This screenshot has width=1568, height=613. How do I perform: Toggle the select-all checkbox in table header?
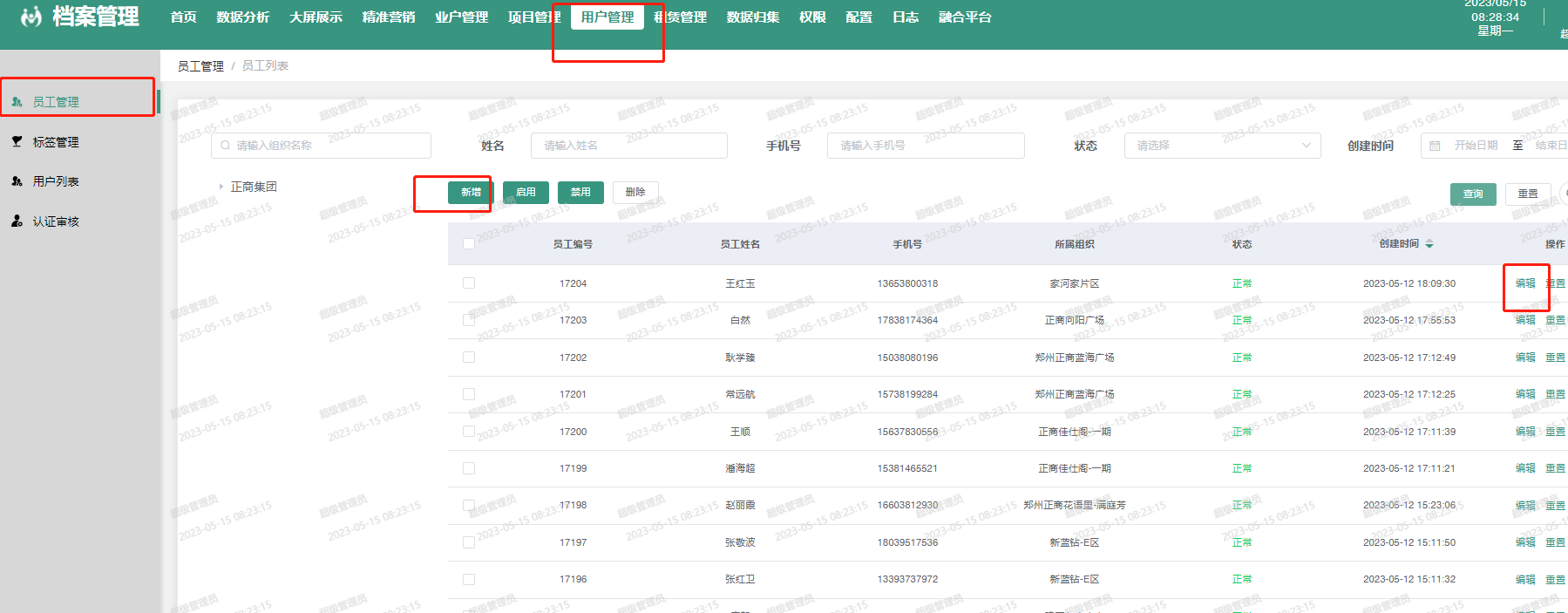pyautogui.click(x=469, y=244)
